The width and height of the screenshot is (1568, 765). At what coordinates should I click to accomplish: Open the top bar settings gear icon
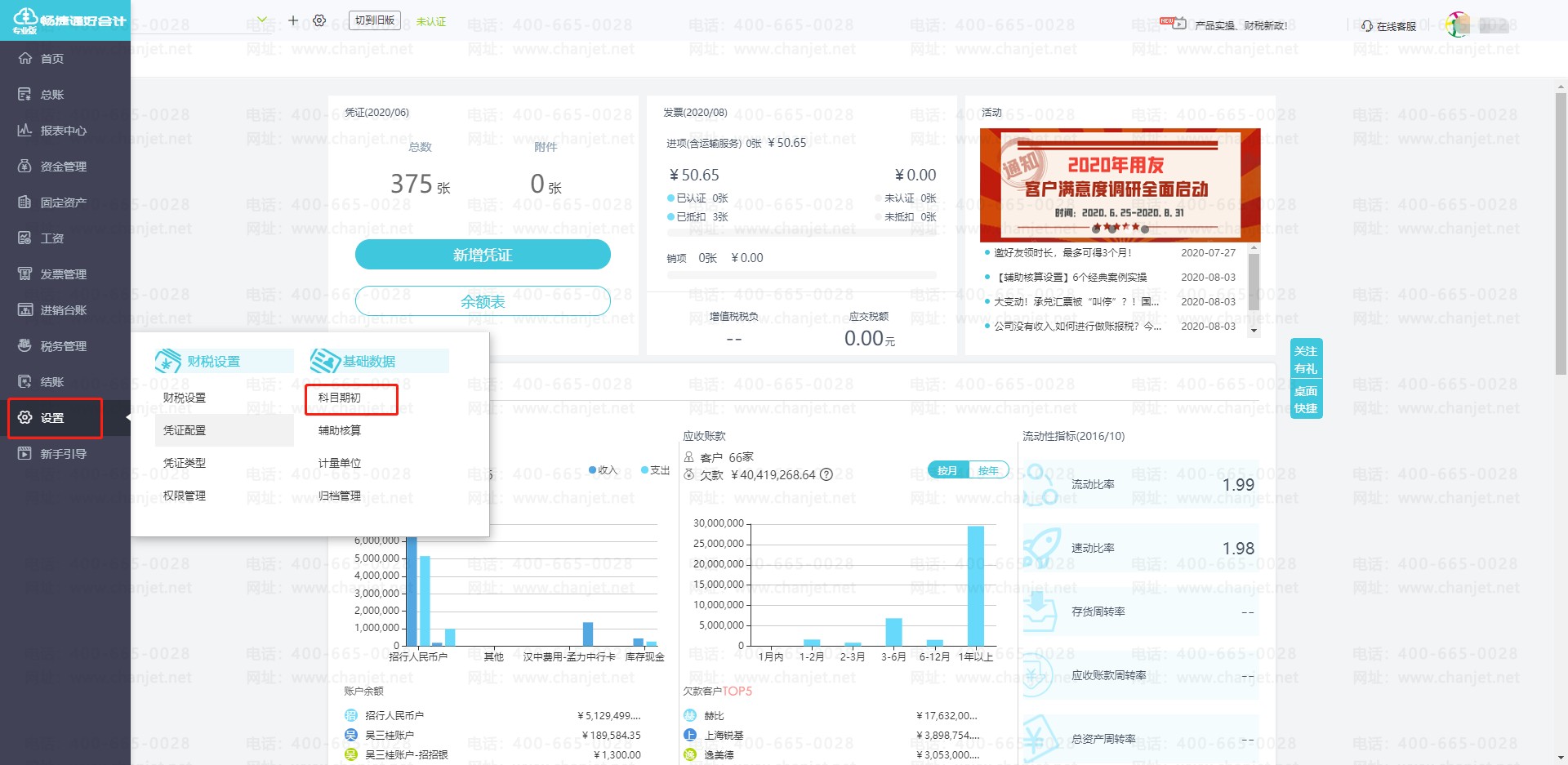pos(319,20)
